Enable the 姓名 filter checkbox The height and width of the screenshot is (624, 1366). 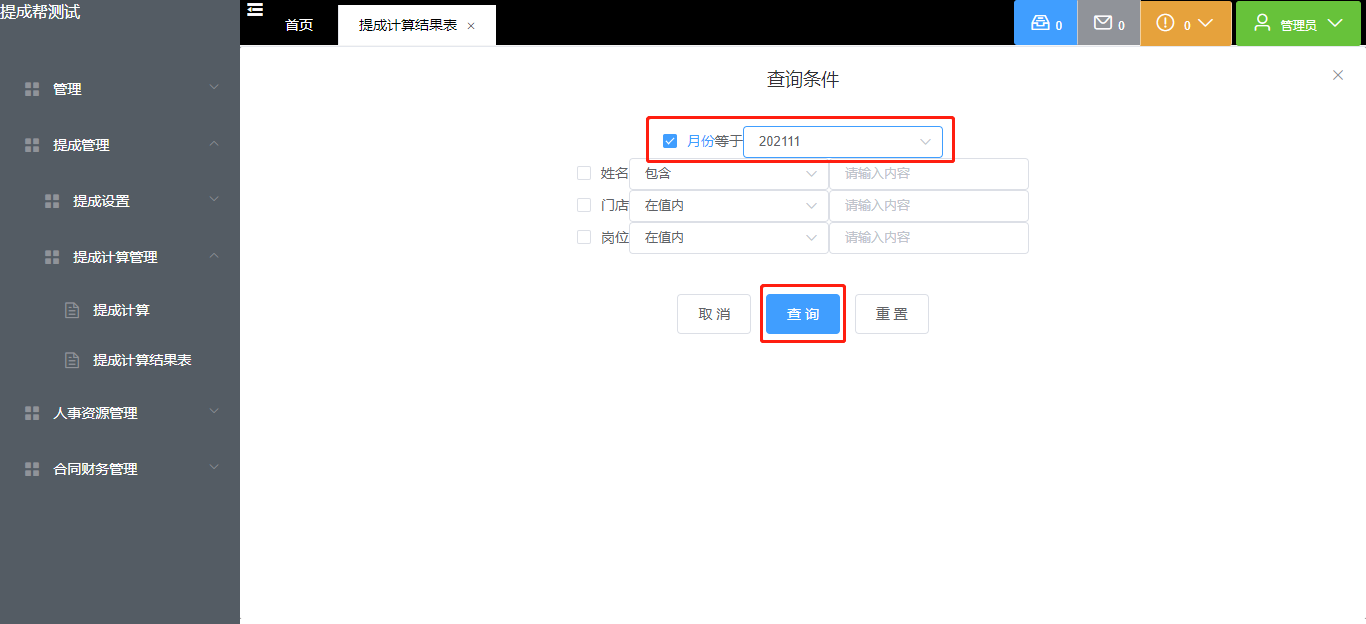pyautogui.click(x=584, y=173)
